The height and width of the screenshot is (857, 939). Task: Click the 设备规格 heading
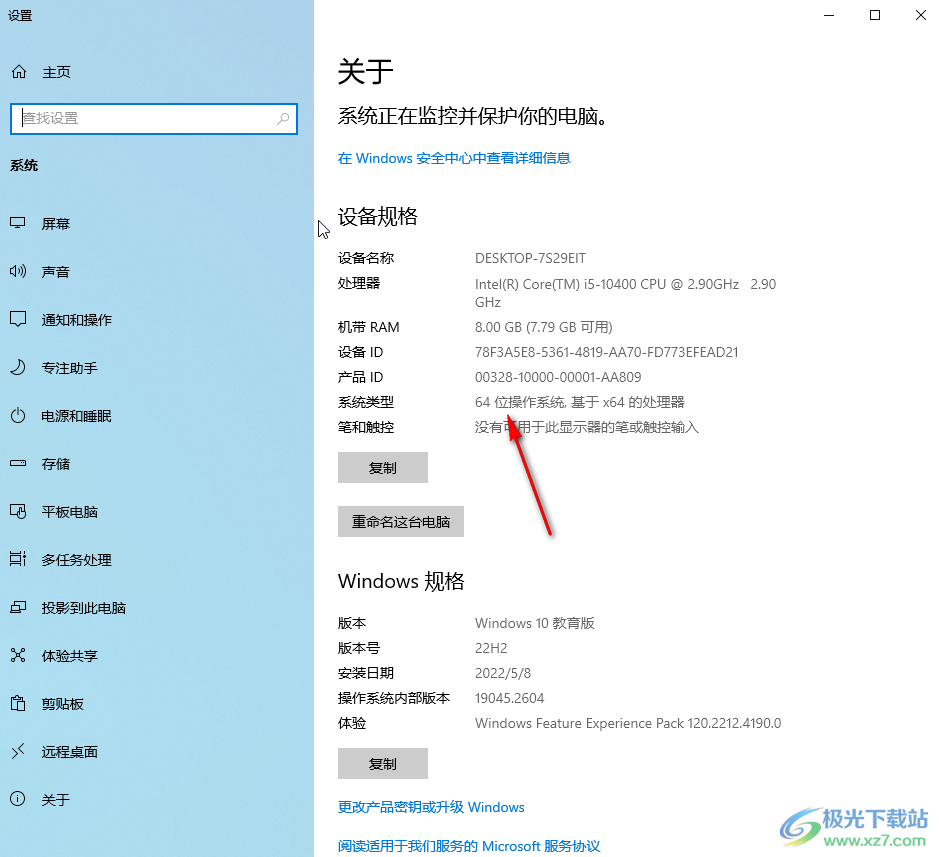pyautogui.click(x=377, y=216)
